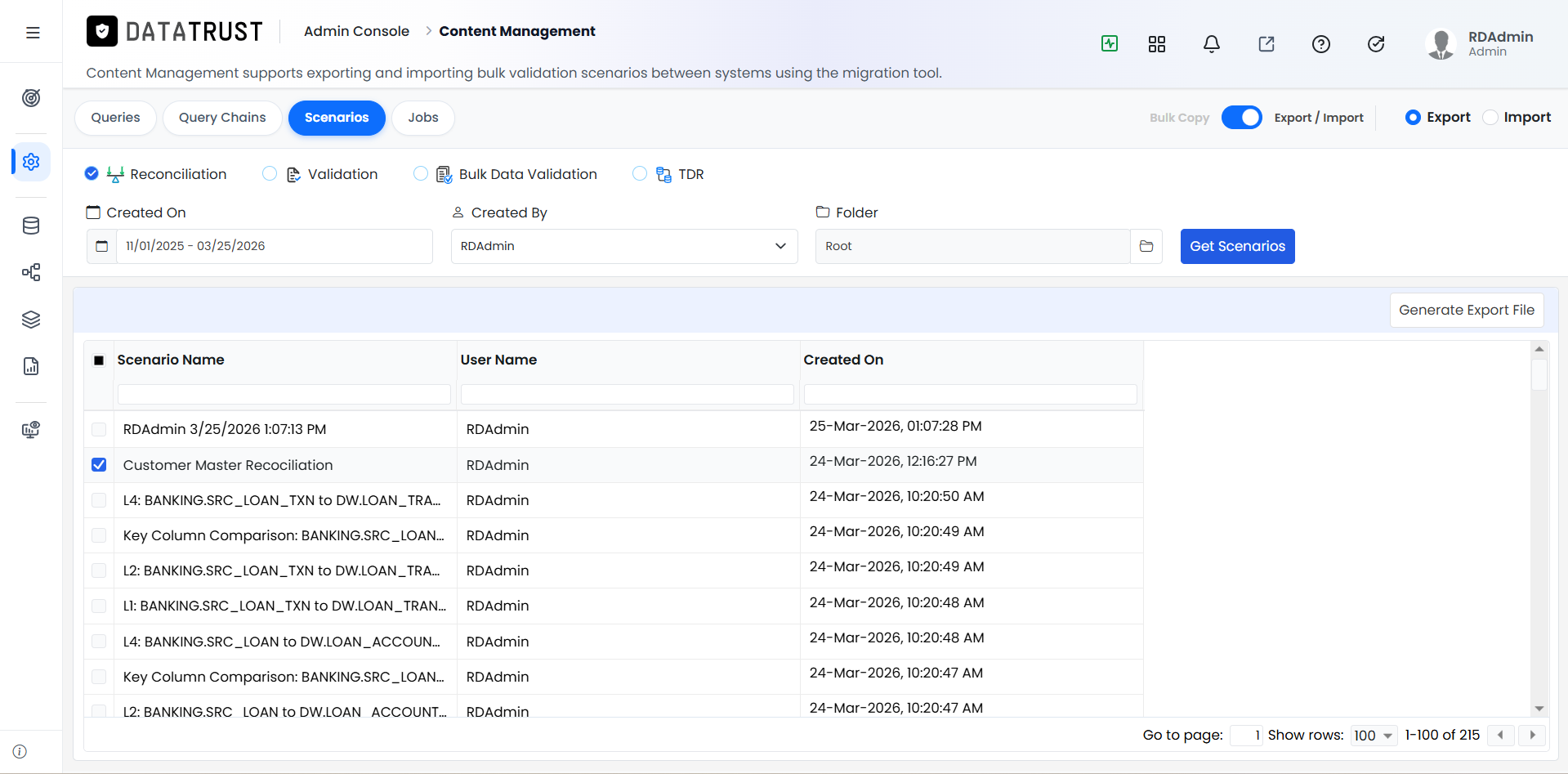Image resolution: width=1568 pixels, height=774 pixels.
Task: Click the Reconciliation scale icon
Action: [115, 174]
